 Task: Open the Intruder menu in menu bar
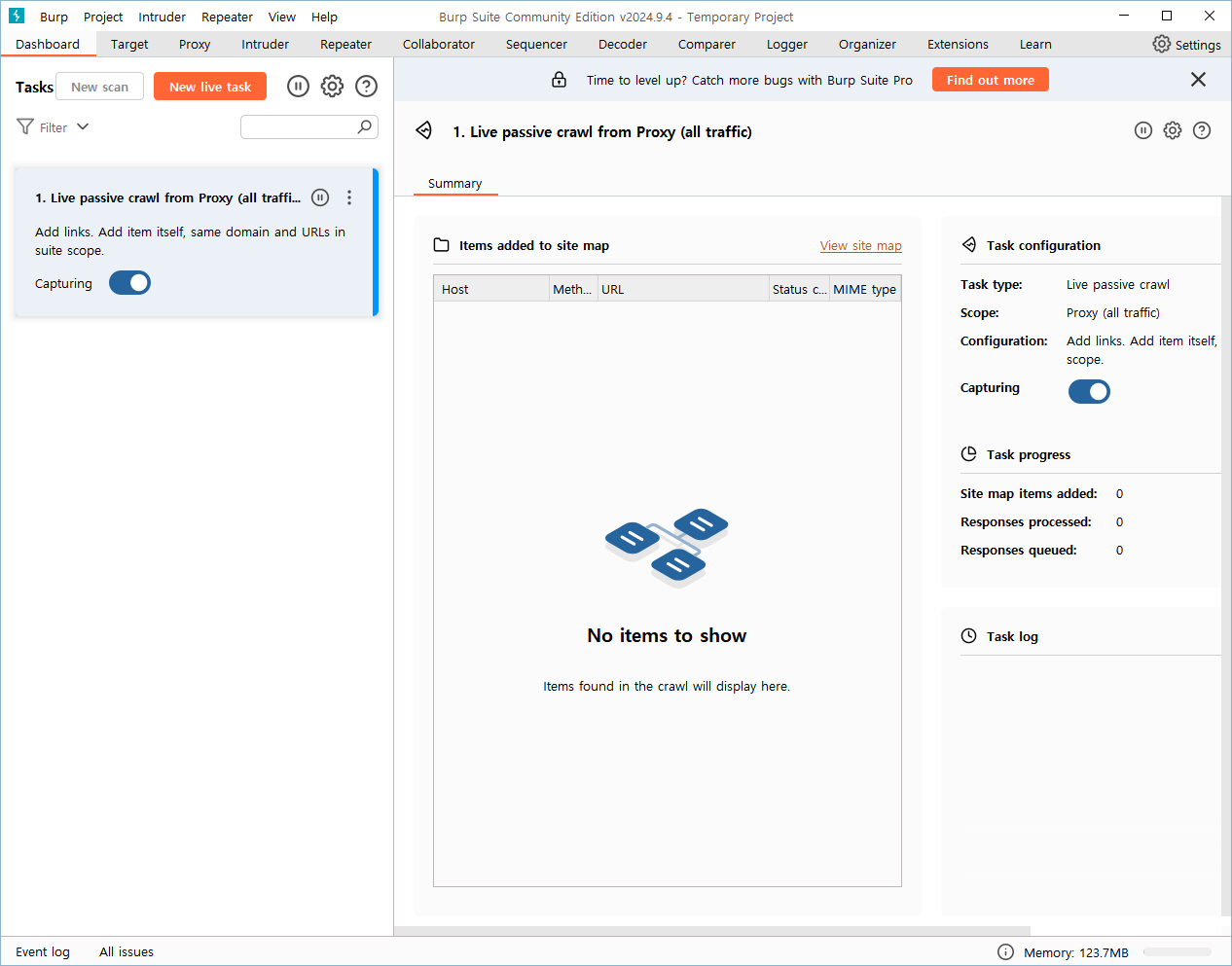pos(162,17)
